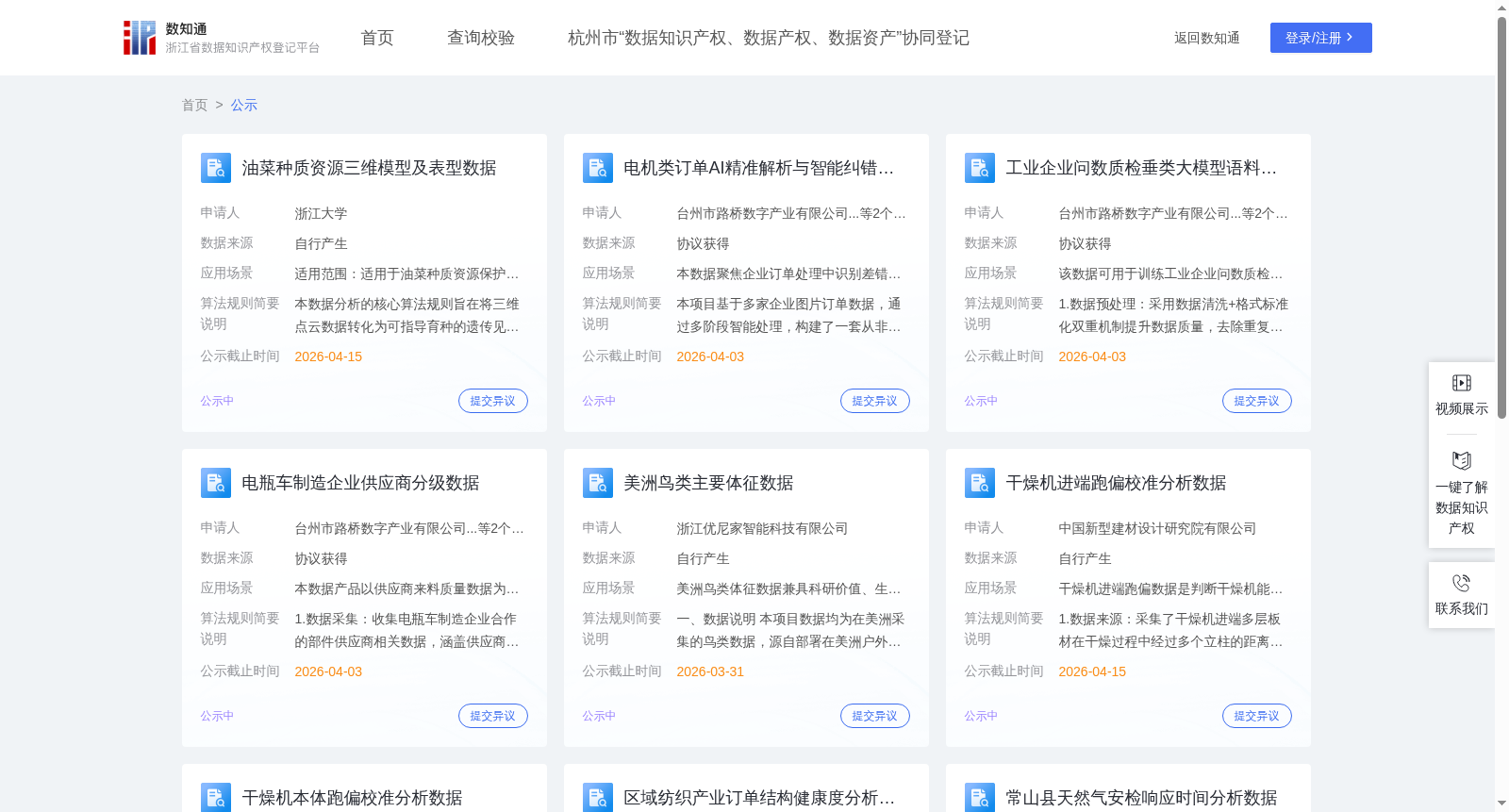Click document icon of 油菜种质资源三维模型及表型数据

pos(216,168)
